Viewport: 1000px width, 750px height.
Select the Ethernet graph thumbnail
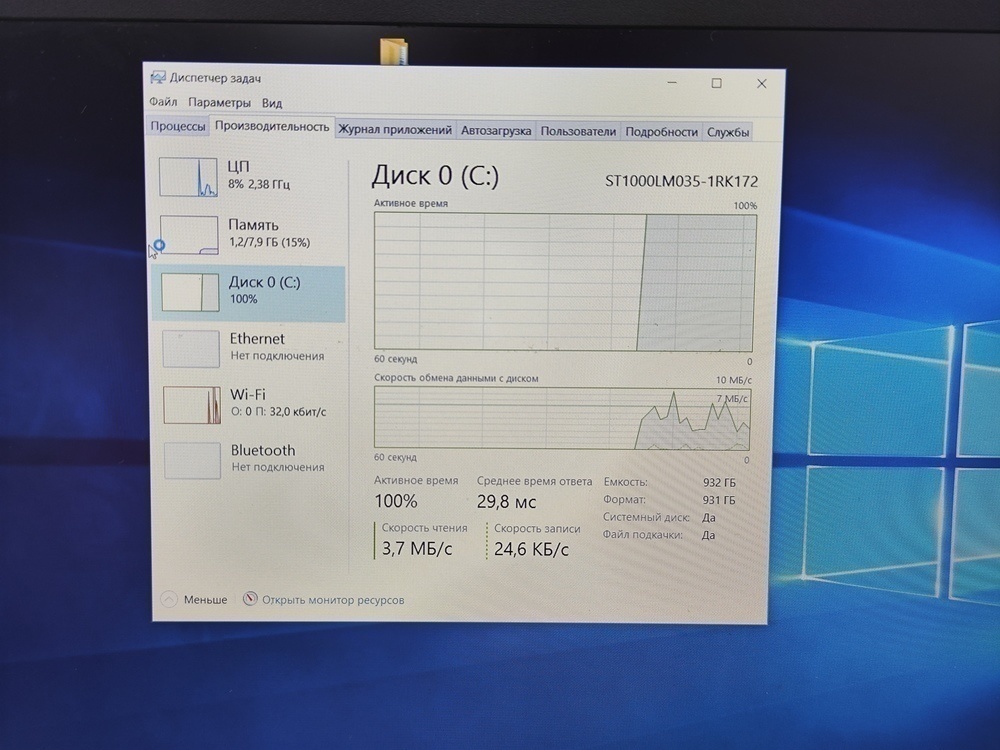click(191, 348)
